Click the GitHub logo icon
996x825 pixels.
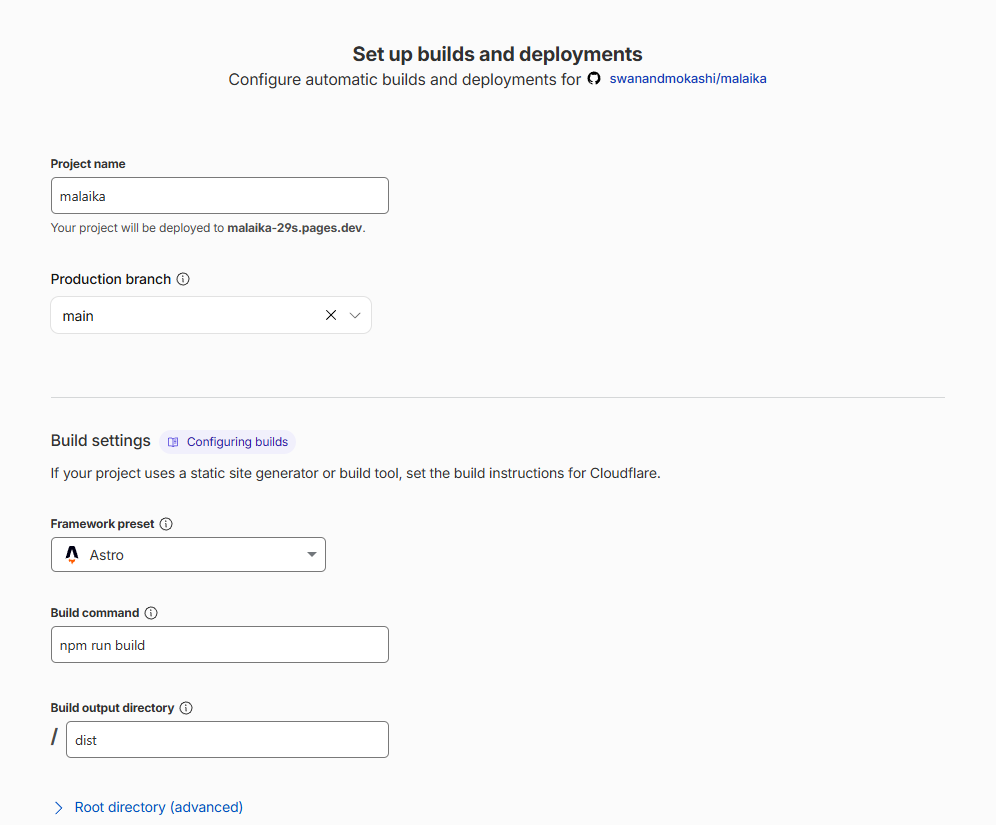point(594,78)
